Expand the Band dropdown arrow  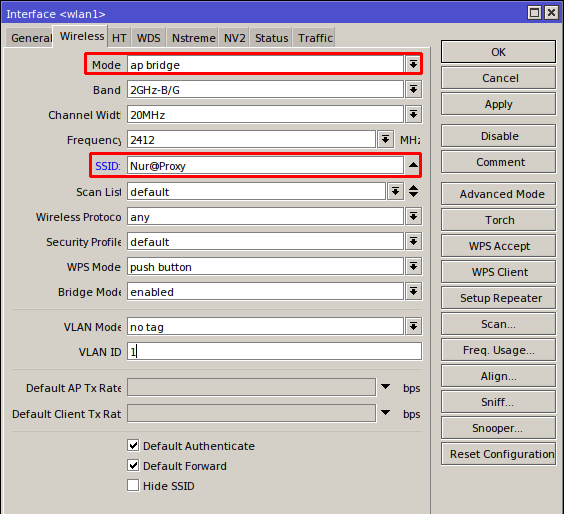pos(413,89)
